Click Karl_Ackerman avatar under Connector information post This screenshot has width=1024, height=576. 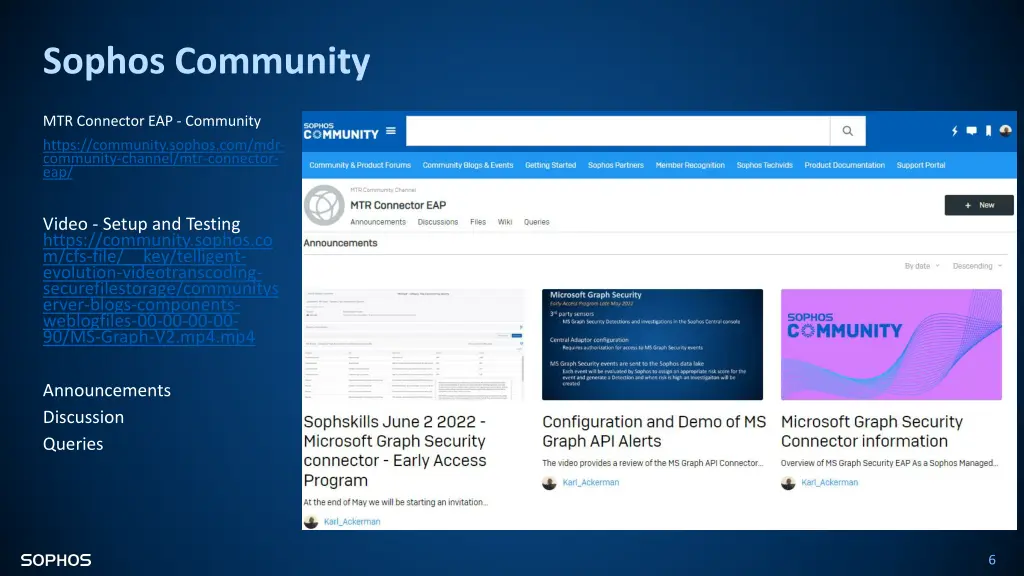788,483
